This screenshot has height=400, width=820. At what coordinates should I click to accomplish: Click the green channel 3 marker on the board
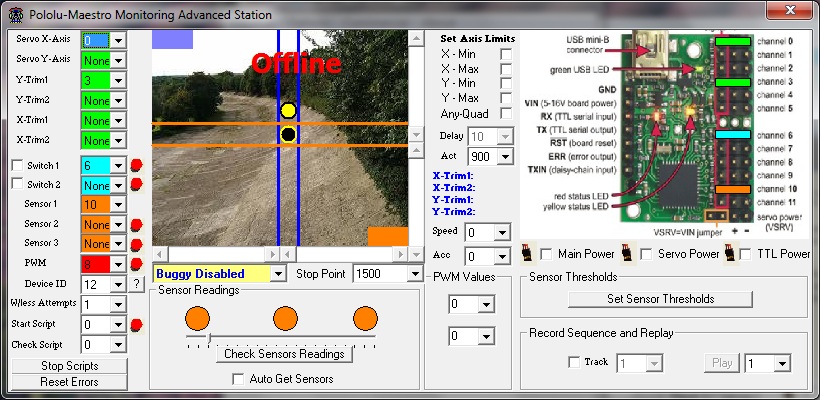pyautogui.click(x=733, y=82)
